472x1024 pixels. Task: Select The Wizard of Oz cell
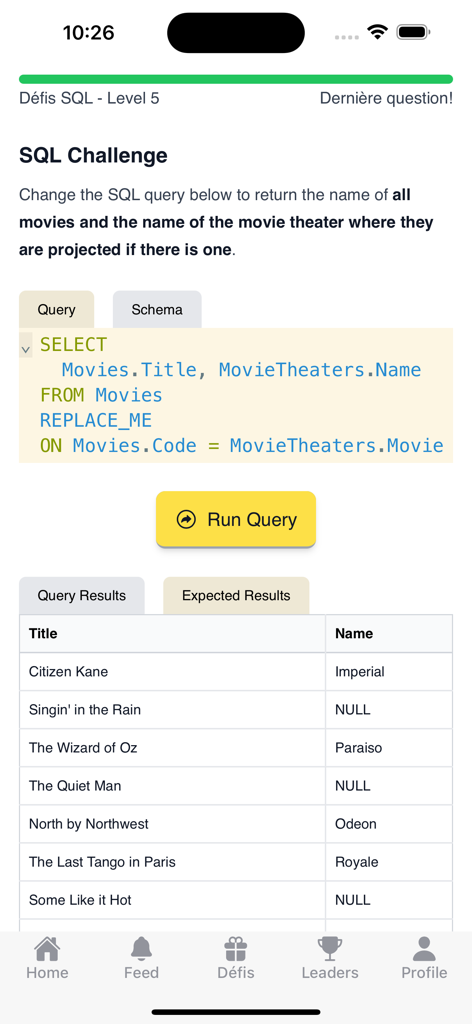coord(172,748)
